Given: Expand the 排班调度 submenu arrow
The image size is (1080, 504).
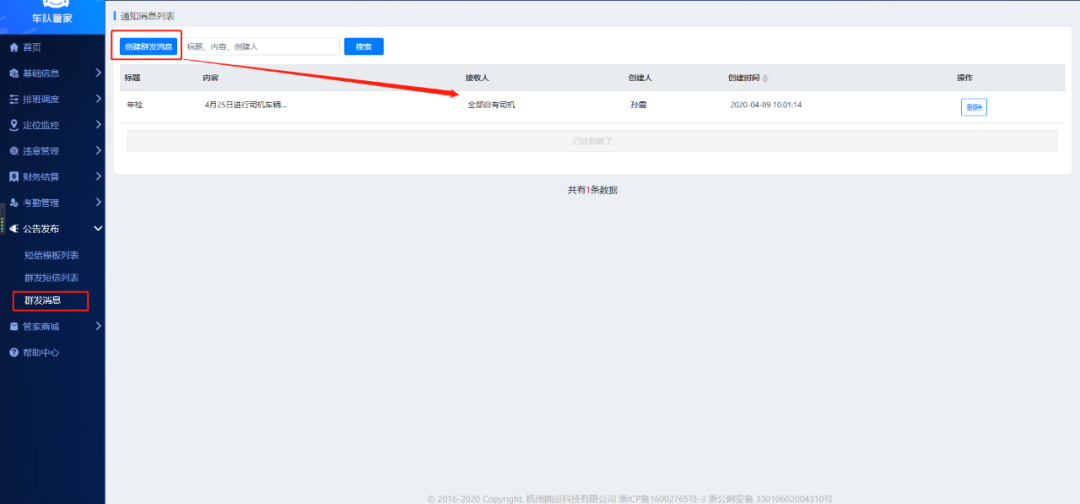Looking at the screenshot, I should 98,99.
